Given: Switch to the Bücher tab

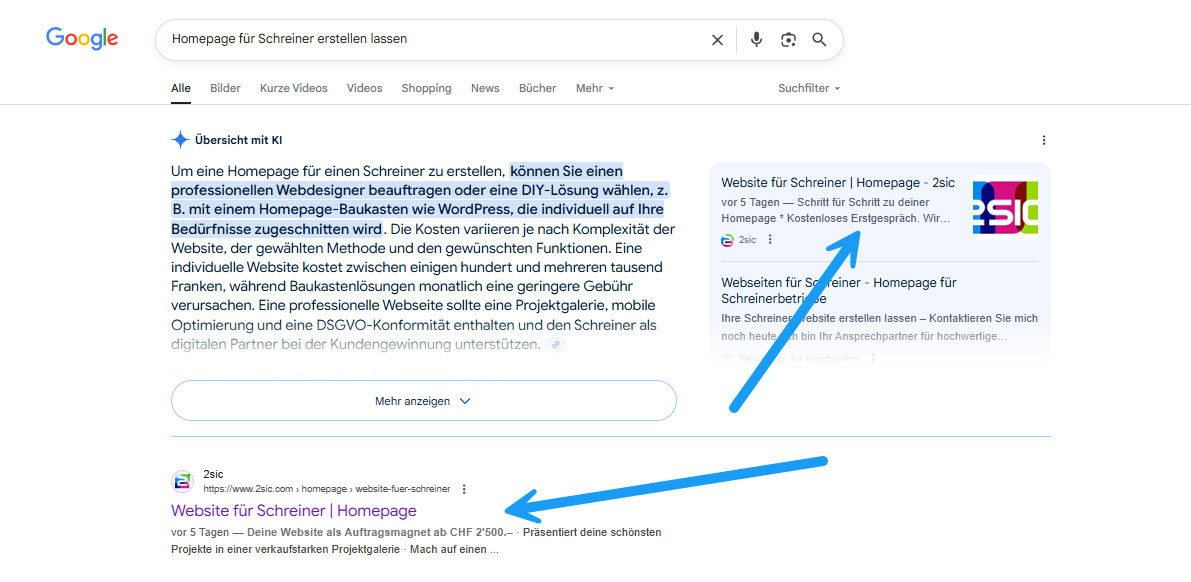Looking at the screenshot, I should pyautogui.click(x=538, y=88).
